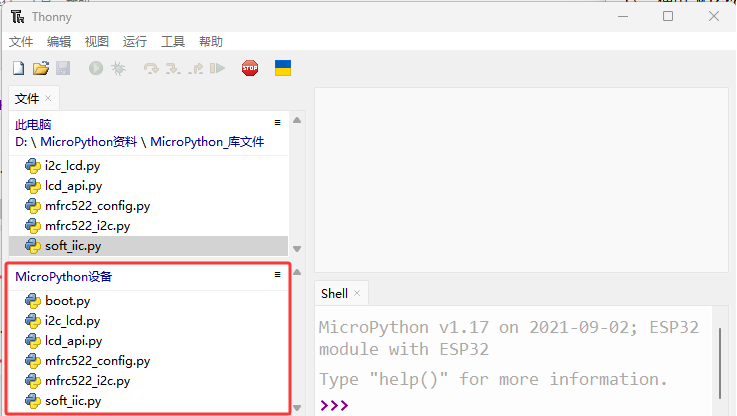Click the 此电脑 heading link
The image size is (737, 416).
(x=33, y=125)
